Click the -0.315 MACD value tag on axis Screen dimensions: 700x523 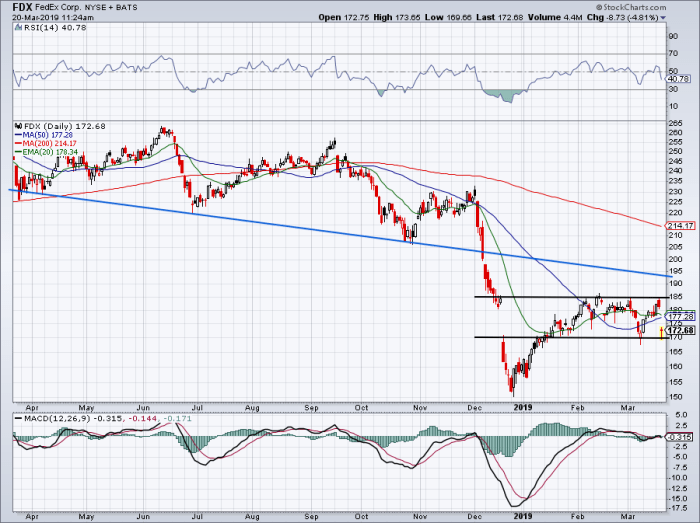point(679,437)
